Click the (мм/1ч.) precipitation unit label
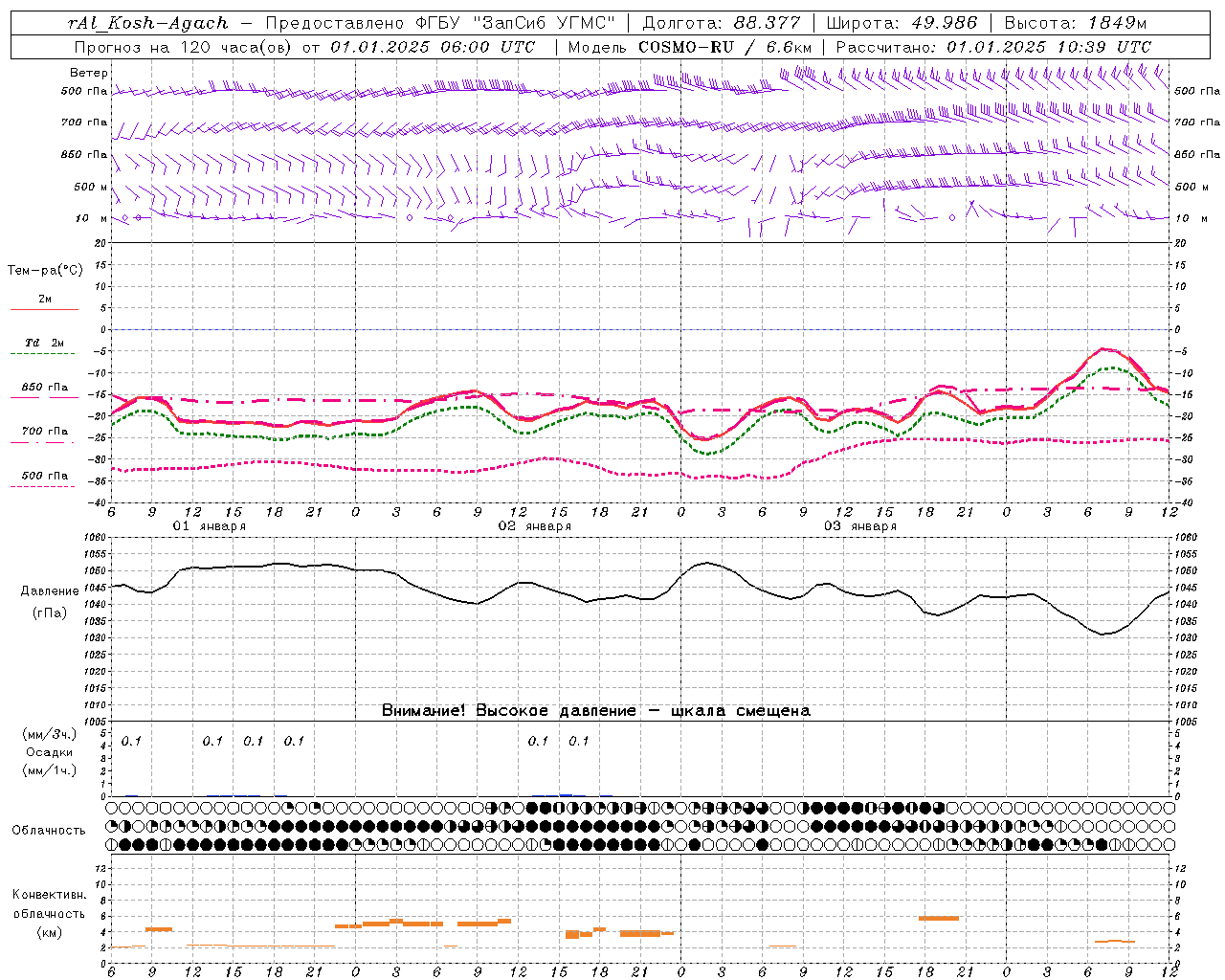This screenshot has height=980, width=1225. point(49,770)
